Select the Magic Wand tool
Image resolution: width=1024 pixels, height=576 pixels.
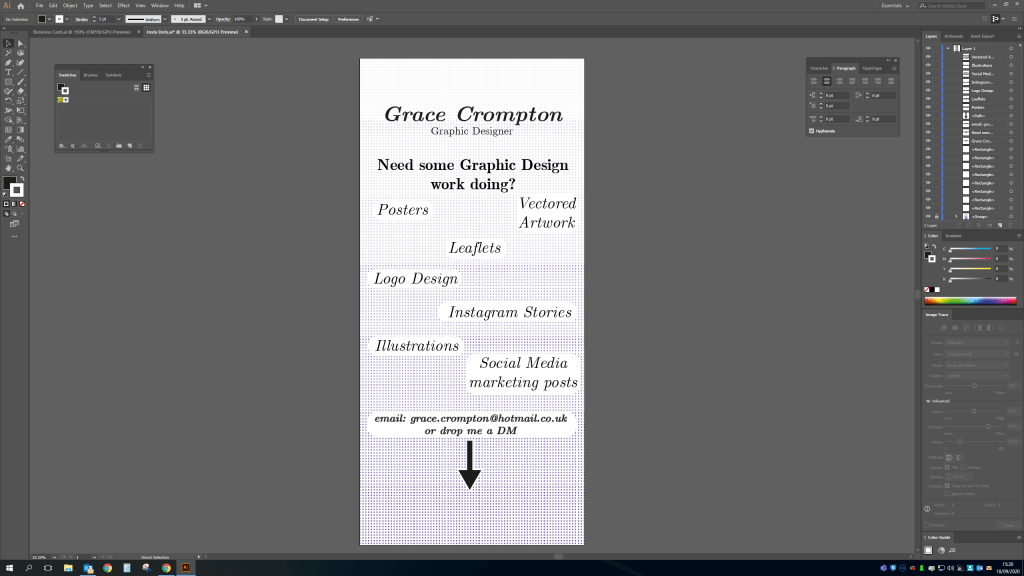(x=8, y=52)
